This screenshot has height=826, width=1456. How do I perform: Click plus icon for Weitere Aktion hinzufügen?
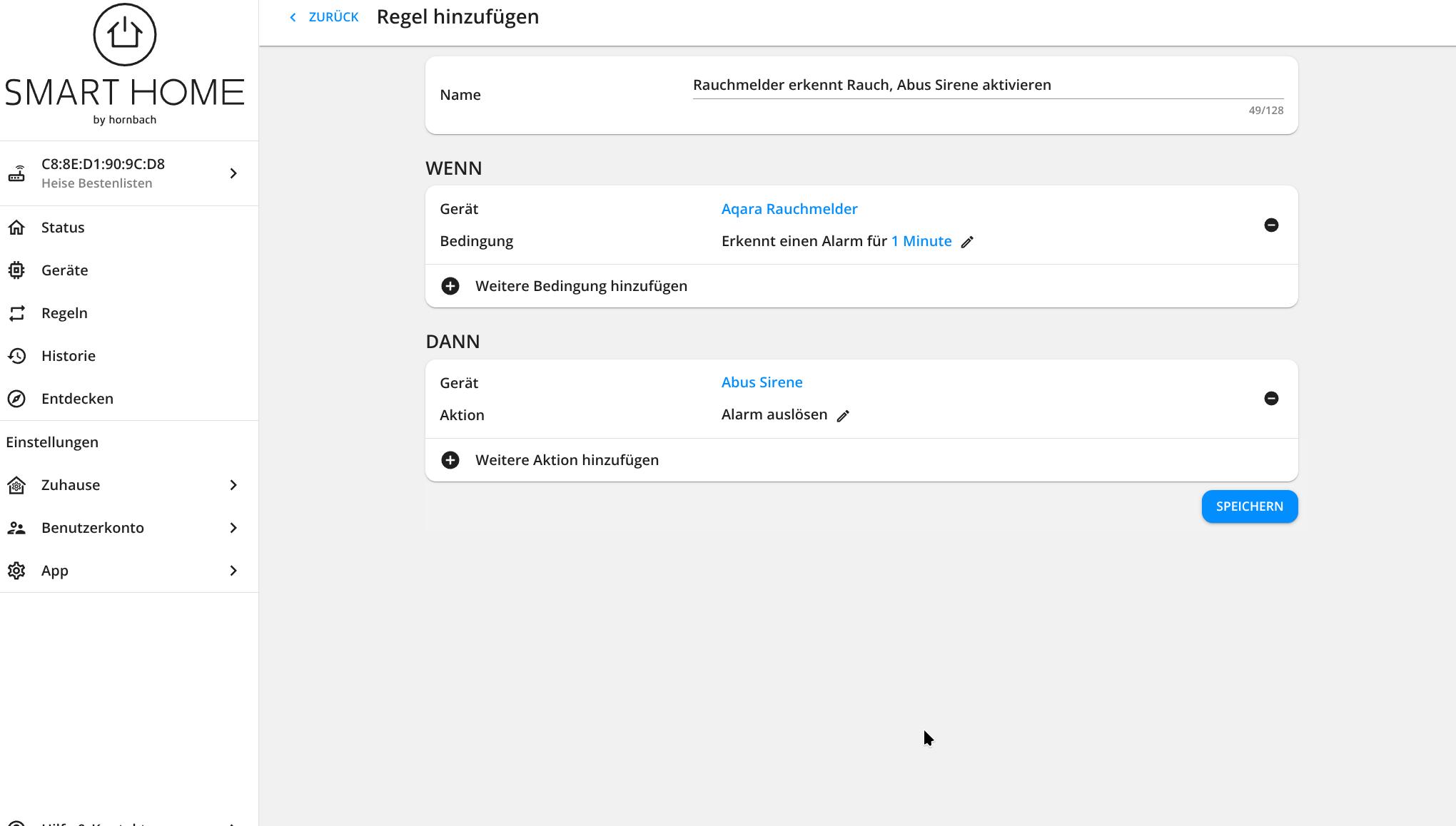(450, 460)
